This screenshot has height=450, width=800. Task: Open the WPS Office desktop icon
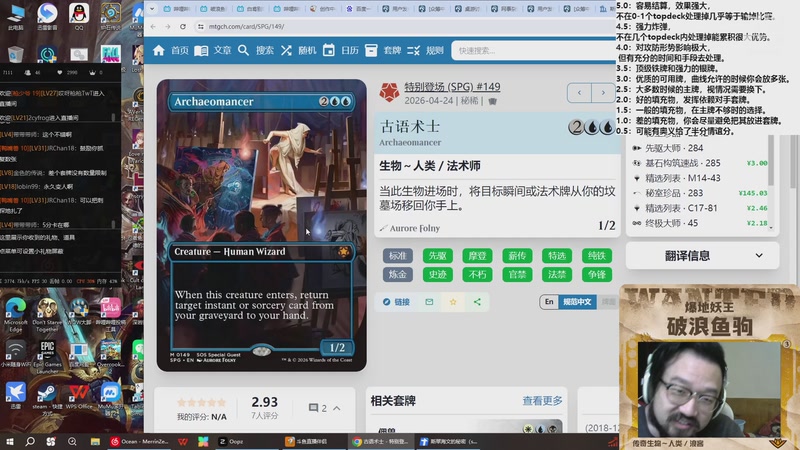(79, 398)
